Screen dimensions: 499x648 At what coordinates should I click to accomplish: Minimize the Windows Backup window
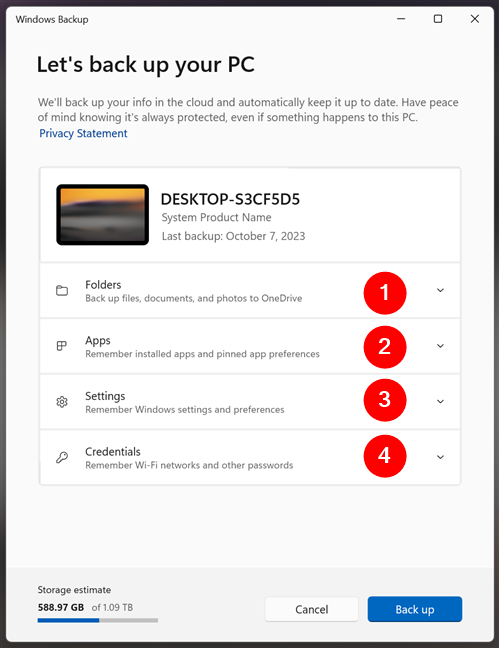click(401, 19)
